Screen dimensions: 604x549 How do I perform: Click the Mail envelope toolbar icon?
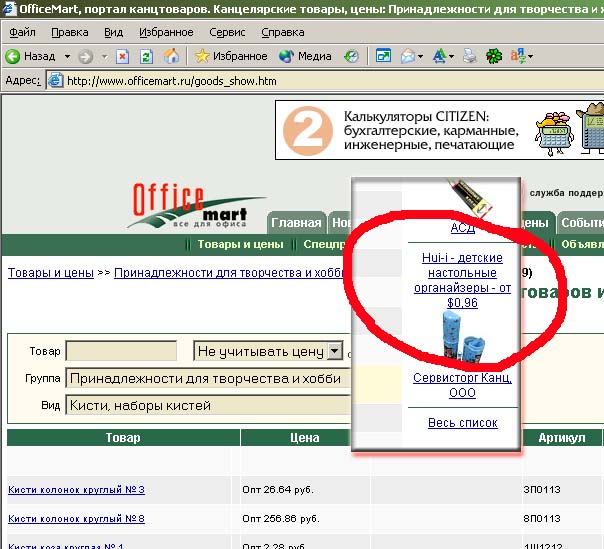tap(408, 56)
